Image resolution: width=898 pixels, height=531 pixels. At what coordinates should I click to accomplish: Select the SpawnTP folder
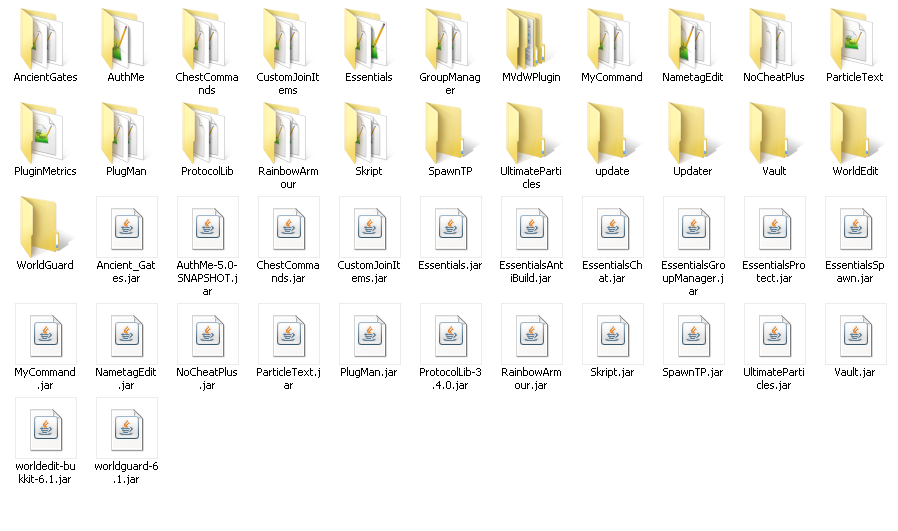(x=450, y=132)
